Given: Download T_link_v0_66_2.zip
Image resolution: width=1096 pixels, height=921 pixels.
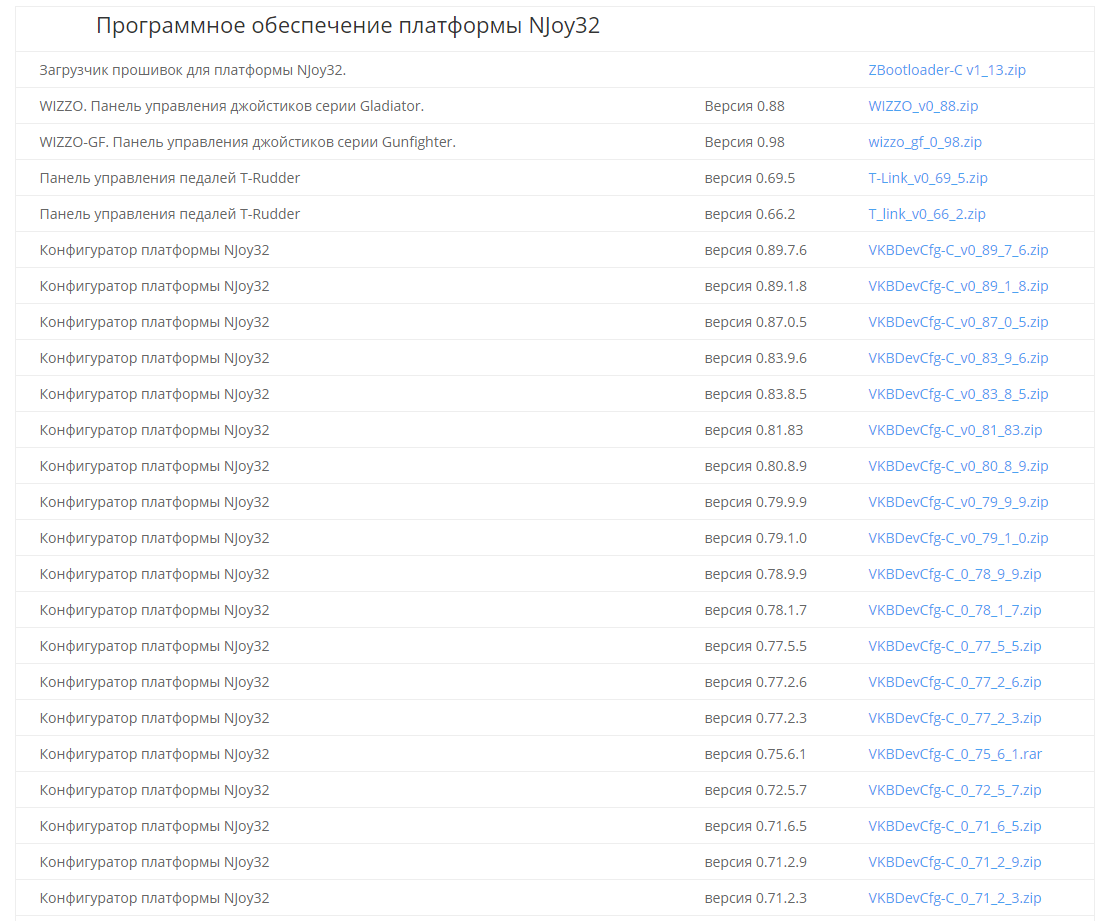Looking at the screenshot, I should pos(927,214).
